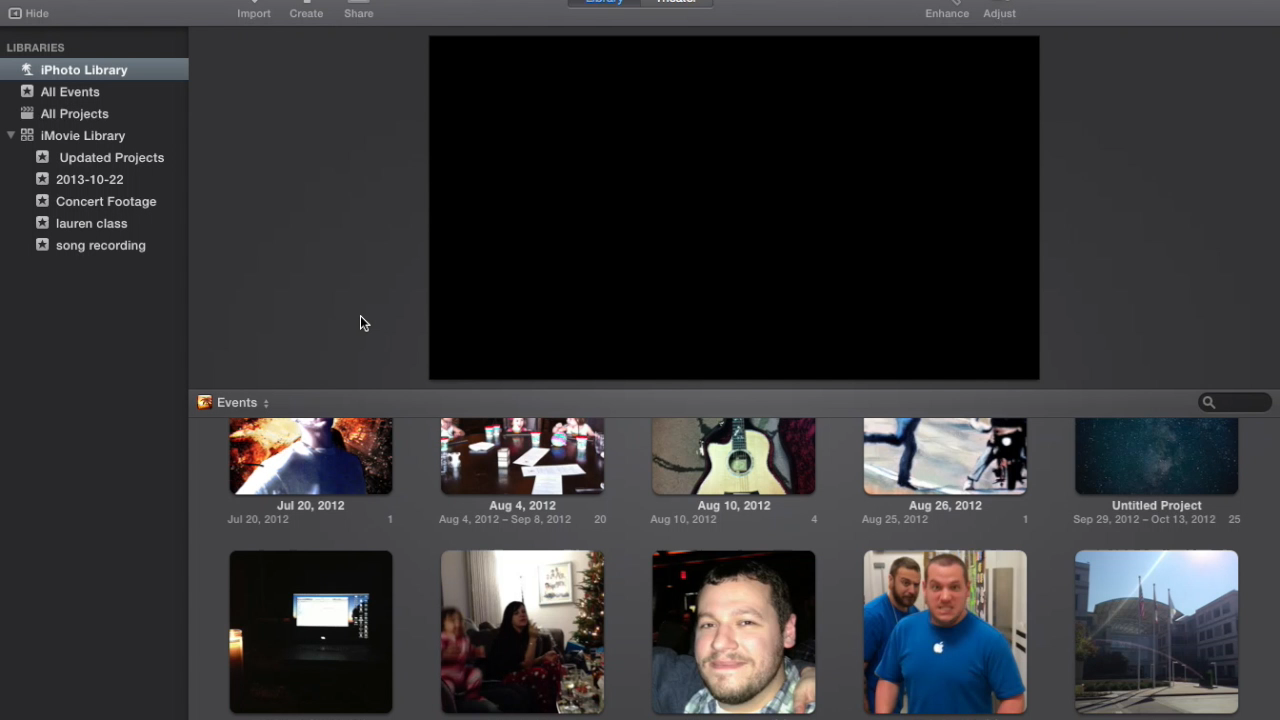Click the iMovie Library grid icon

[x=27, y=135]
